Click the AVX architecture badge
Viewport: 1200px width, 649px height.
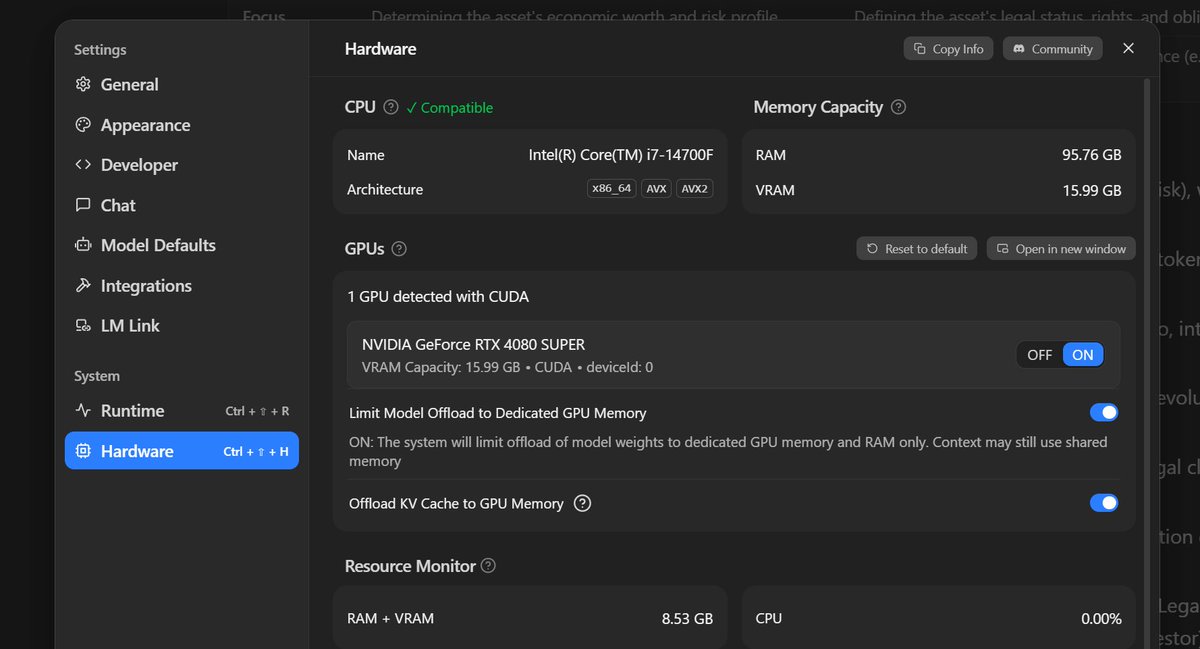click(x=656, y=188)
